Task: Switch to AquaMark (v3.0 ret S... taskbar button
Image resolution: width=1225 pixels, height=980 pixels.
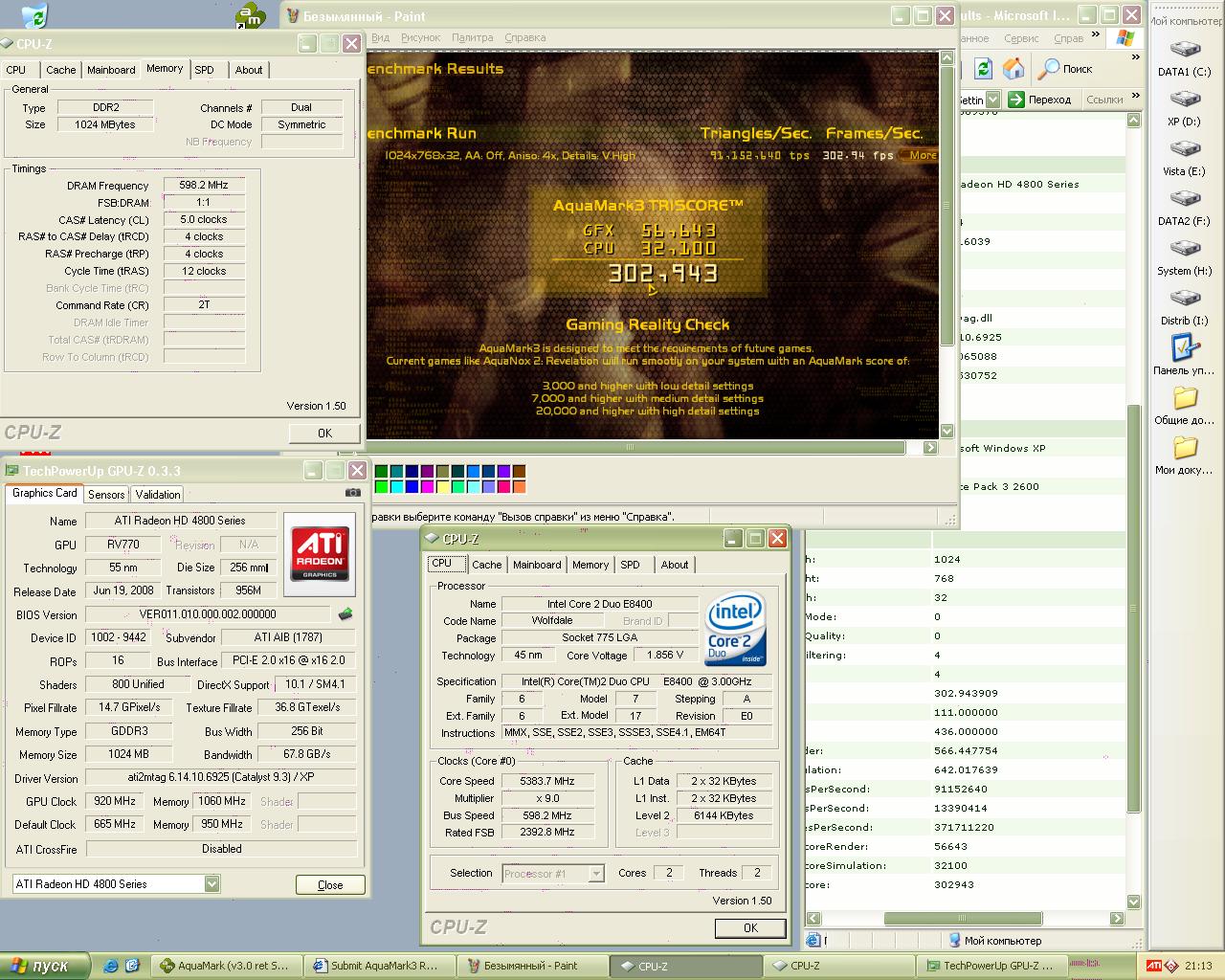Action: coord(226,966)
